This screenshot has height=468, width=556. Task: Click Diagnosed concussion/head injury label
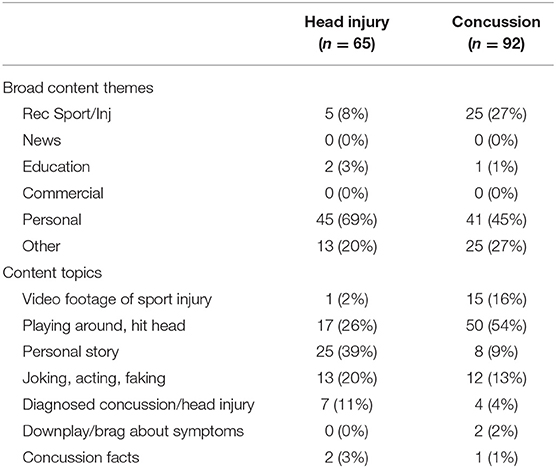click(x=139, y=405)
